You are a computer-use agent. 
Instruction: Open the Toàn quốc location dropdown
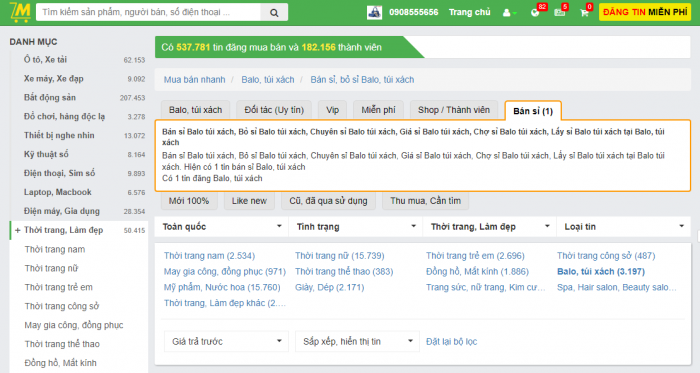click(222, 227)
